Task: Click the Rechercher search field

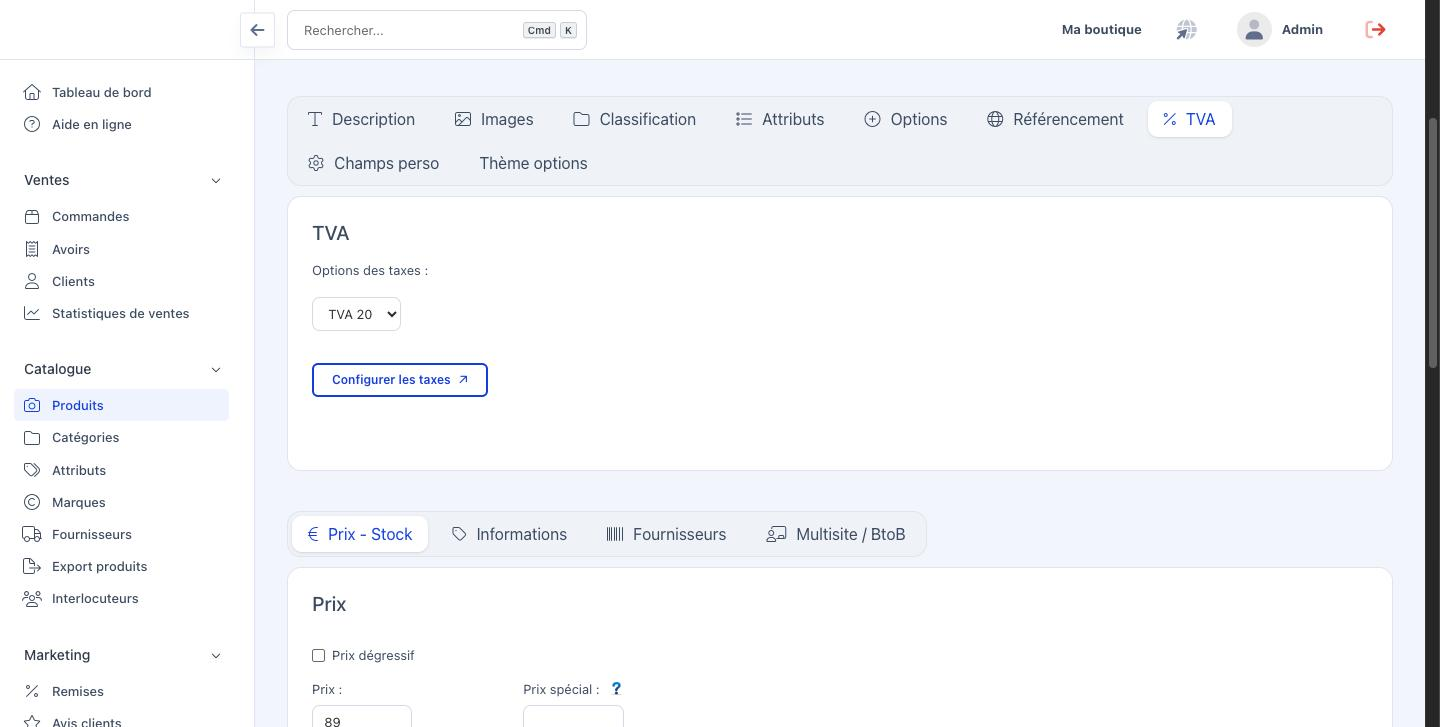Action: (437, 30)
